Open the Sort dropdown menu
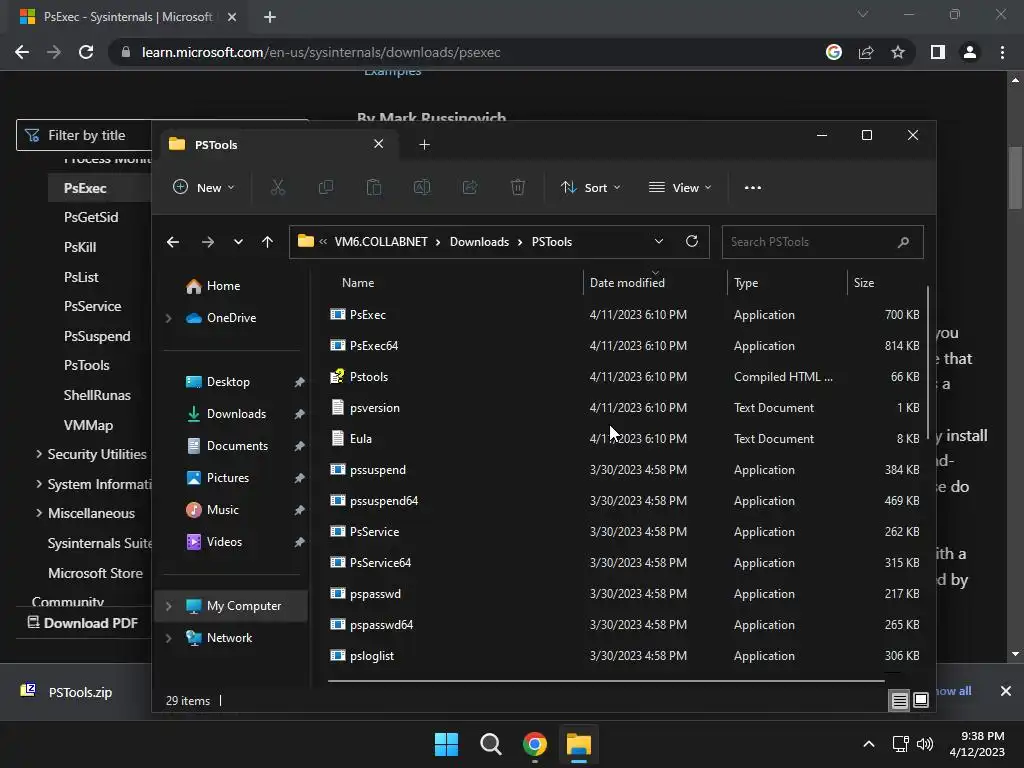 (x=590, y=187)
